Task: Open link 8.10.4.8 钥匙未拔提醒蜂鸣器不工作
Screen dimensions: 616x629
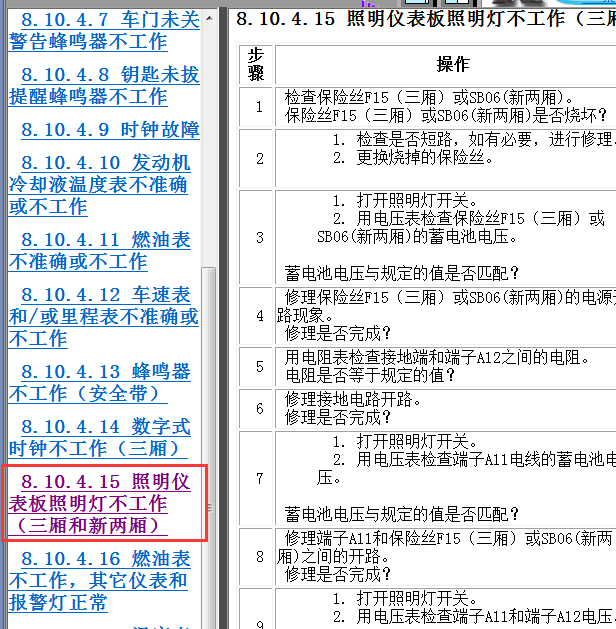Action: (104, 86)
